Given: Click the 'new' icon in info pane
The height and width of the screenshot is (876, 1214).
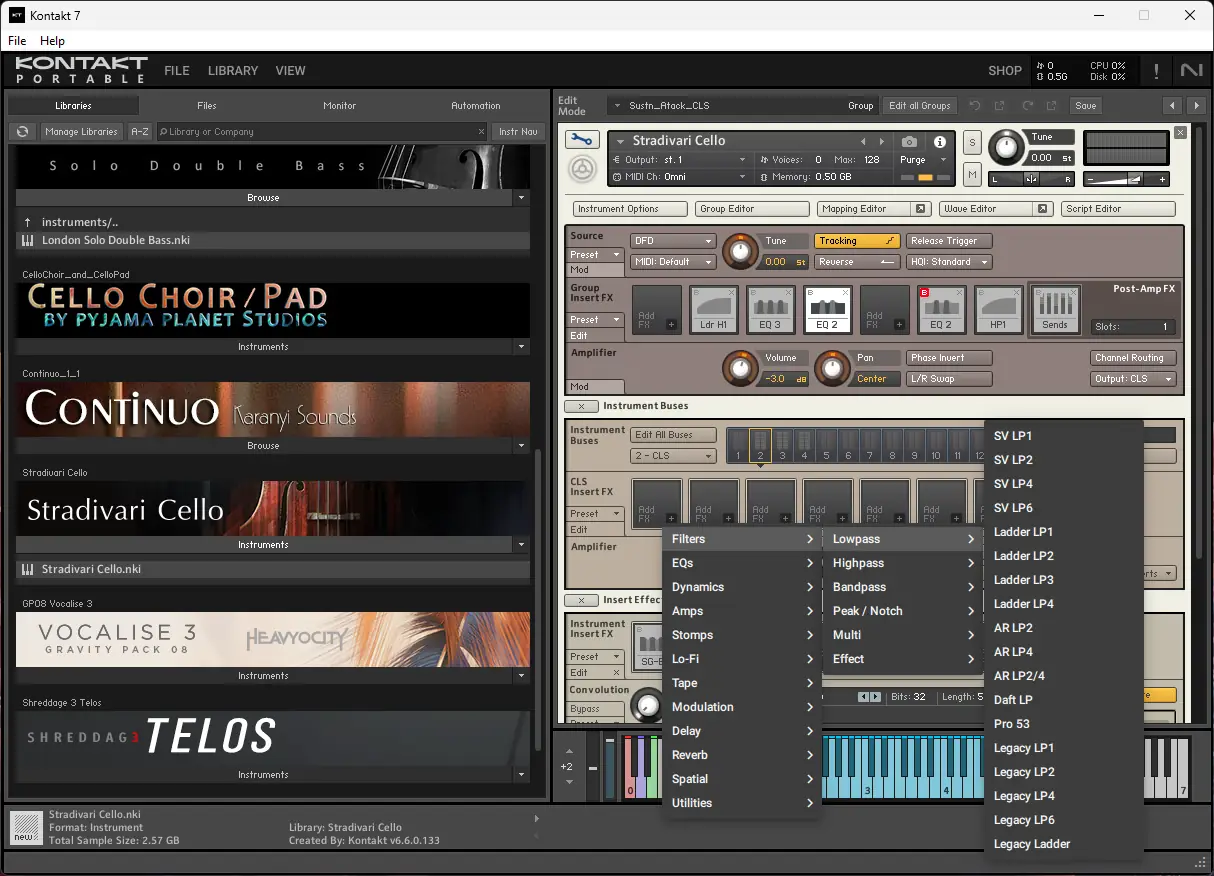Looking at the screenshot, I should click(x=26, y=828).
